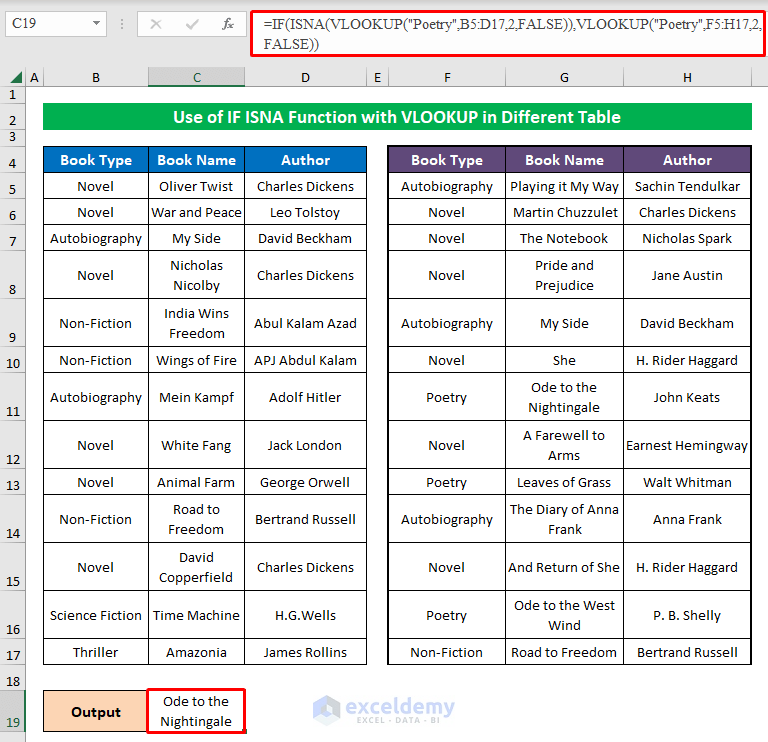Click the Cancel X formula icon
Screen dimensions: 768x742
coord(156,24)
